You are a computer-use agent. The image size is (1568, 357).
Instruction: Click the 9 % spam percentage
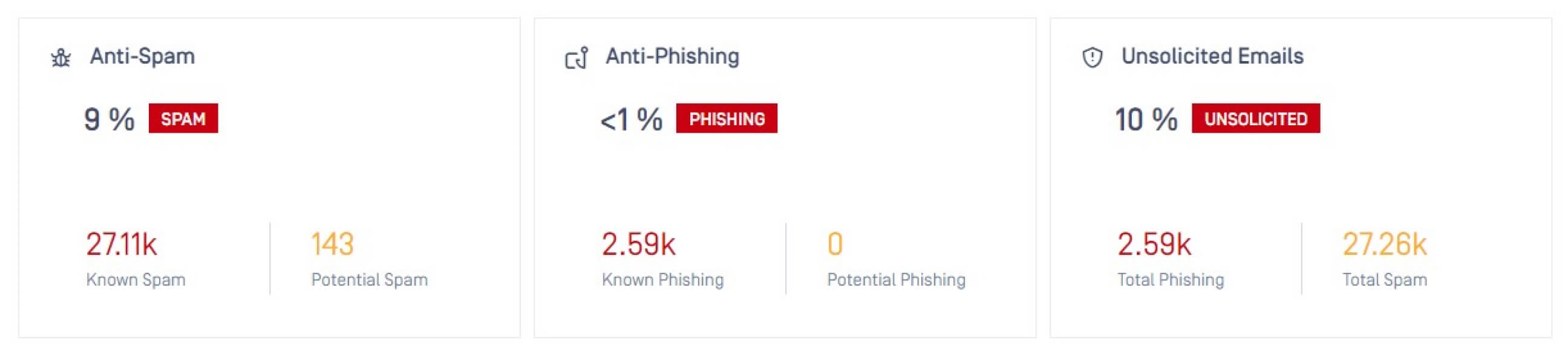click(109, 119)
